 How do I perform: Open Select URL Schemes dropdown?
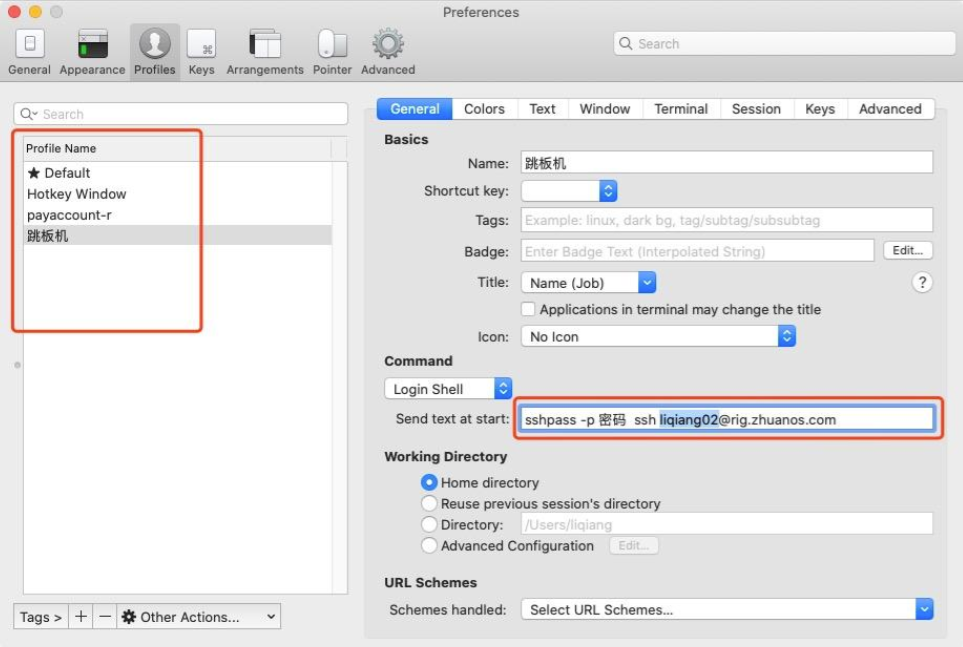click(x=727, y=610)
